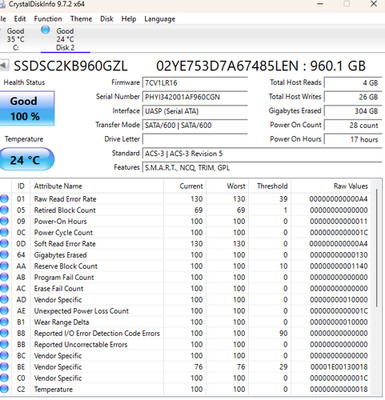Image resolution: width=385 pixels, height=400 pixels.
Task: Click status orb for BC Vendor Specific
Action: click(x=4, y=356)
